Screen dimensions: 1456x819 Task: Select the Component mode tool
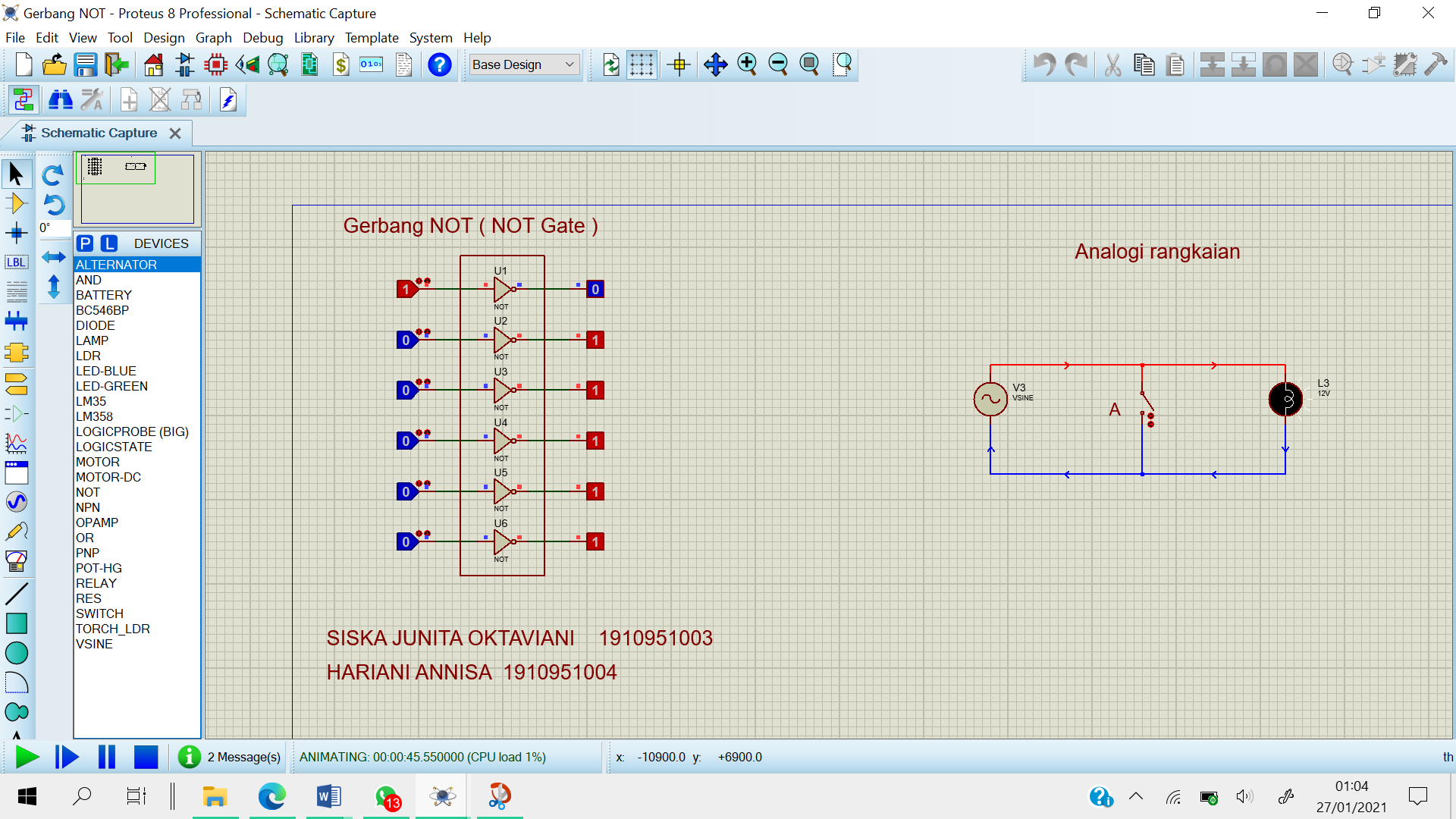16,203
